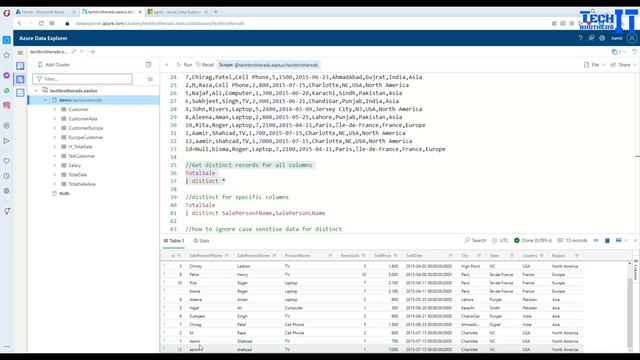Toggle hide empty columns eye icon
640x360 pixels.
tap(596, 240)
